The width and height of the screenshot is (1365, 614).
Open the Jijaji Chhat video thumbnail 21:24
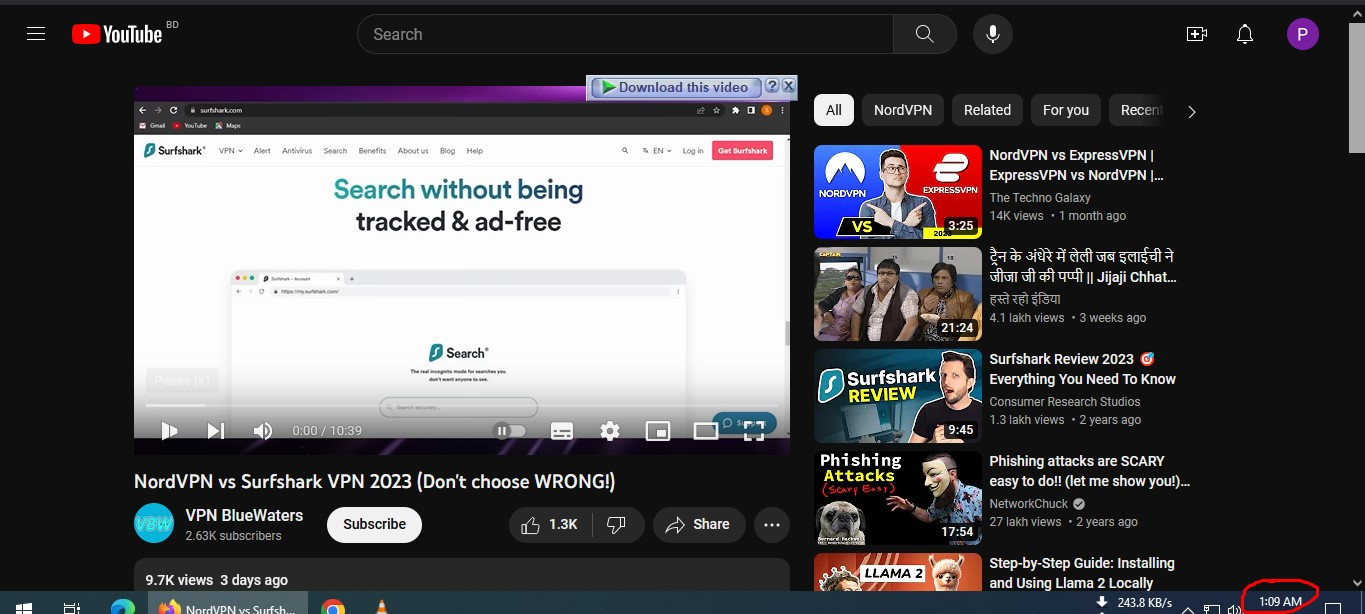tap(898, 295)
